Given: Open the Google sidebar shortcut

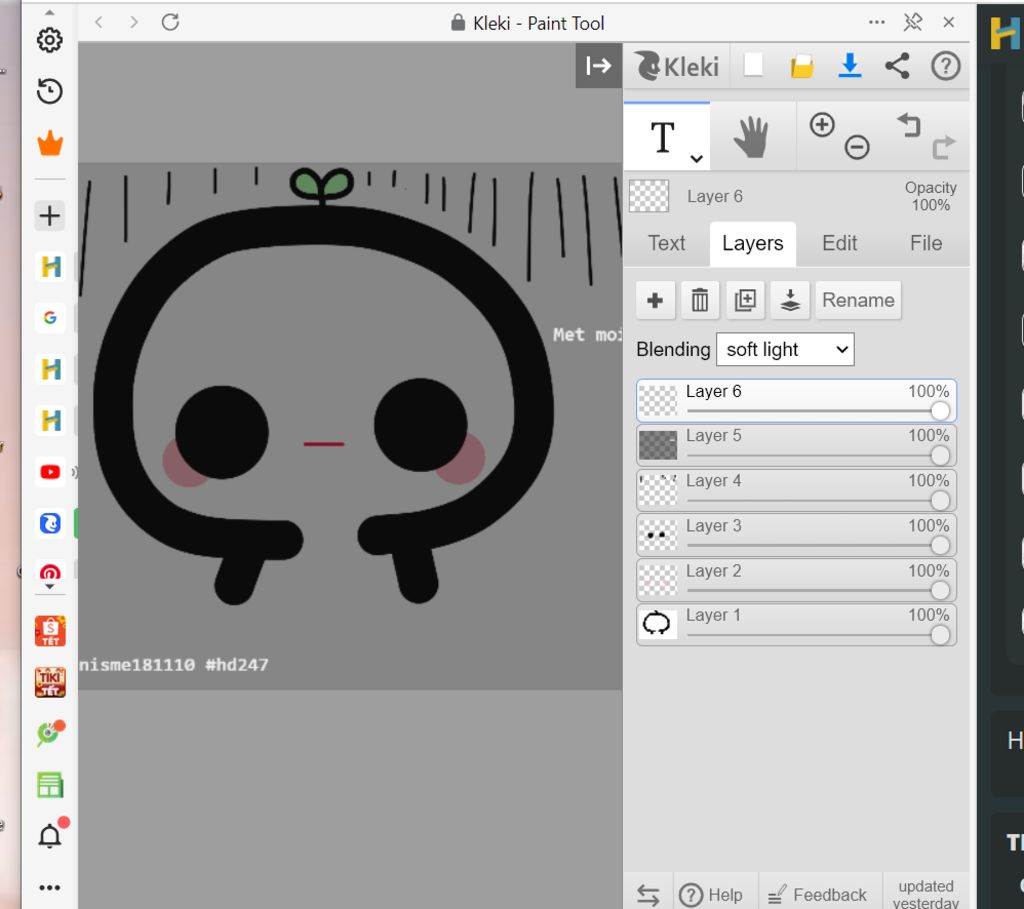Looking at the screenshot, I should pos(50,318).
